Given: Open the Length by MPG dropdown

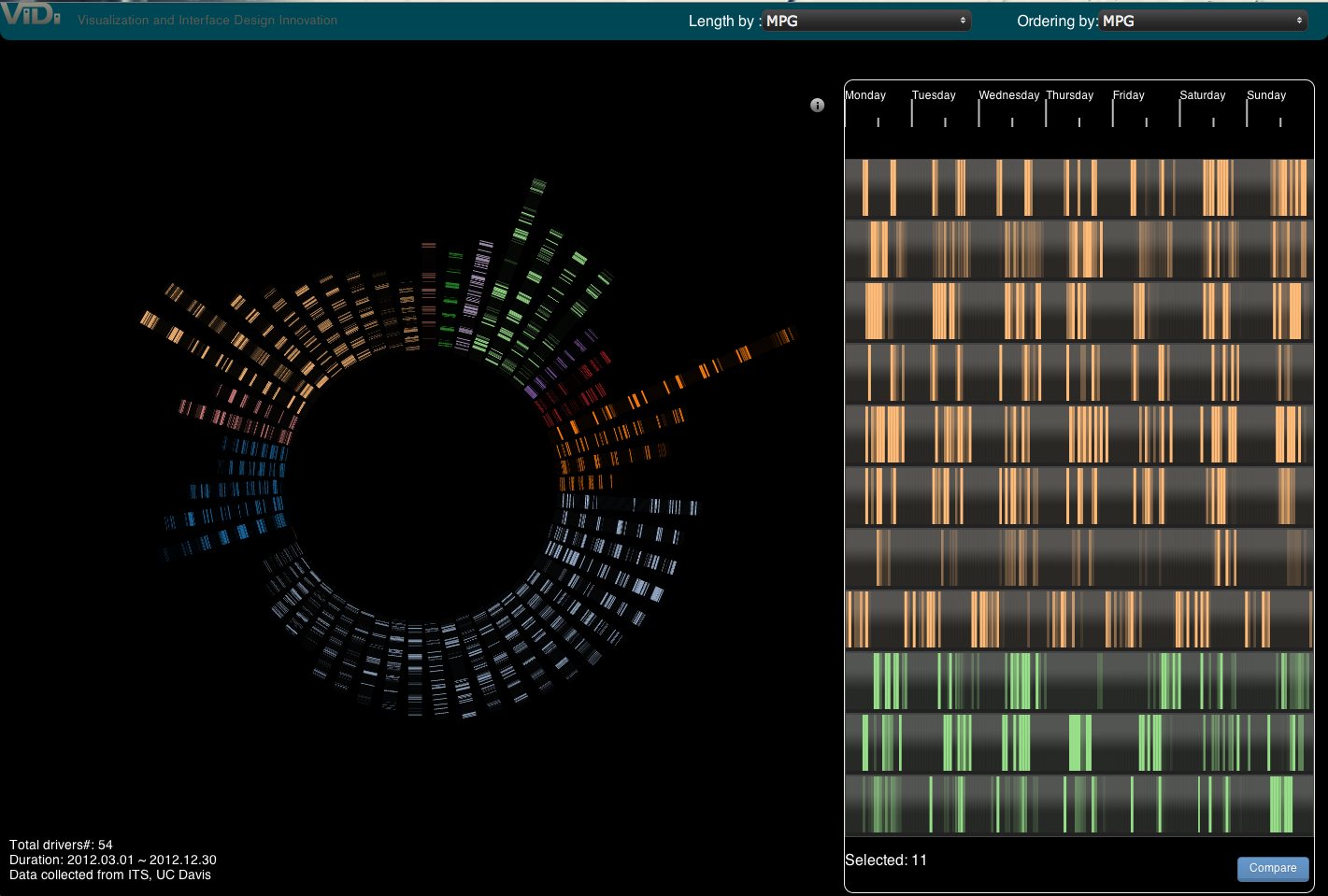Looking at the screenshot, I should coord(866,21).
